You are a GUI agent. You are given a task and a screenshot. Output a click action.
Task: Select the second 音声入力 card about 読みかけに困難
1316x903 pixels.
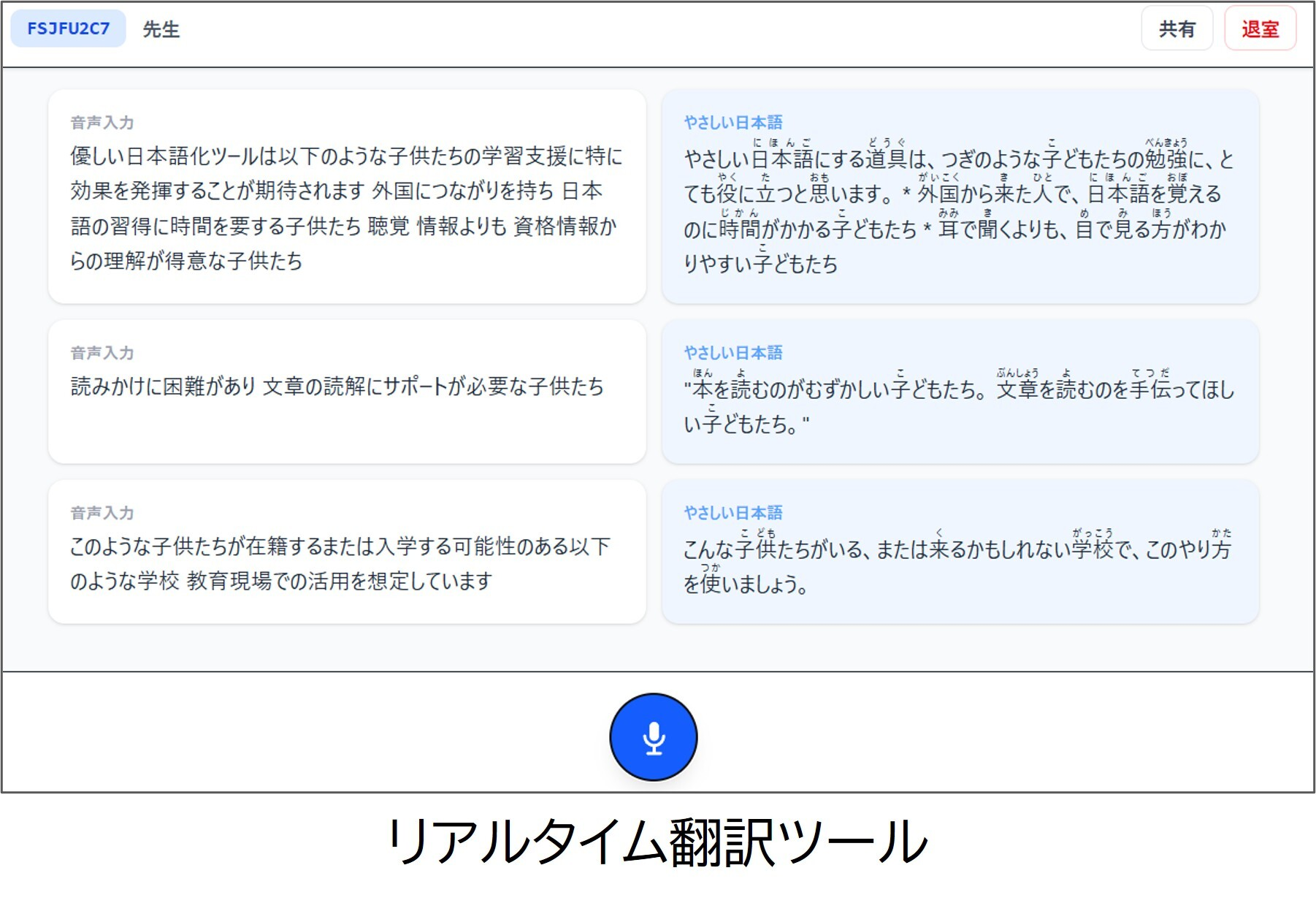[347, 392]
